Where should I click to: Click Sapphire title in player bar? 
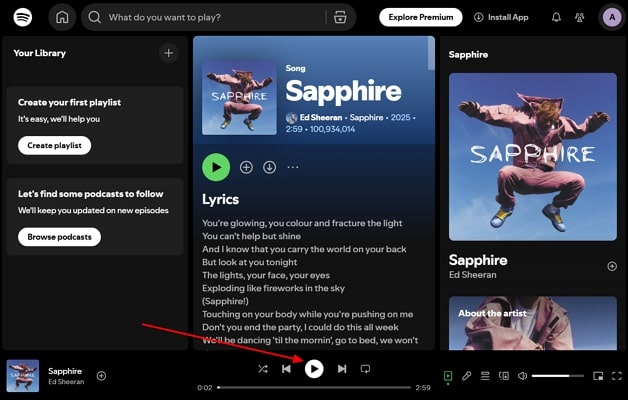coord(65,371)
